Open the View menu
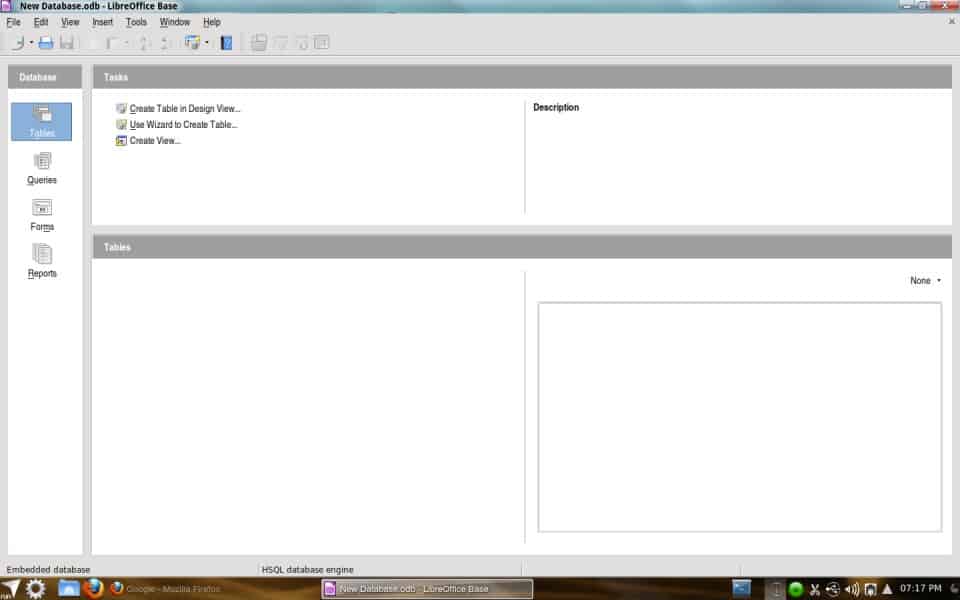The image size is (960, 600). coord(70,22)
